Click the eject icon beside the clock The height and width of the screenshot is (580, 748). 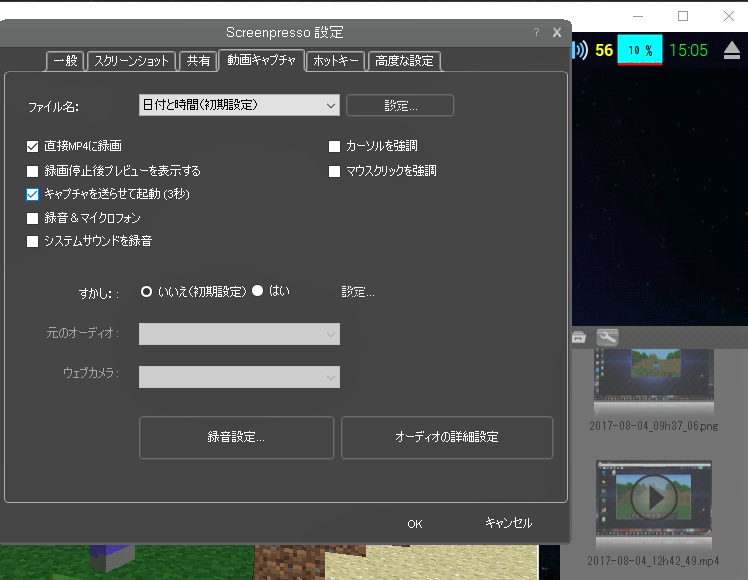point(731,50)
